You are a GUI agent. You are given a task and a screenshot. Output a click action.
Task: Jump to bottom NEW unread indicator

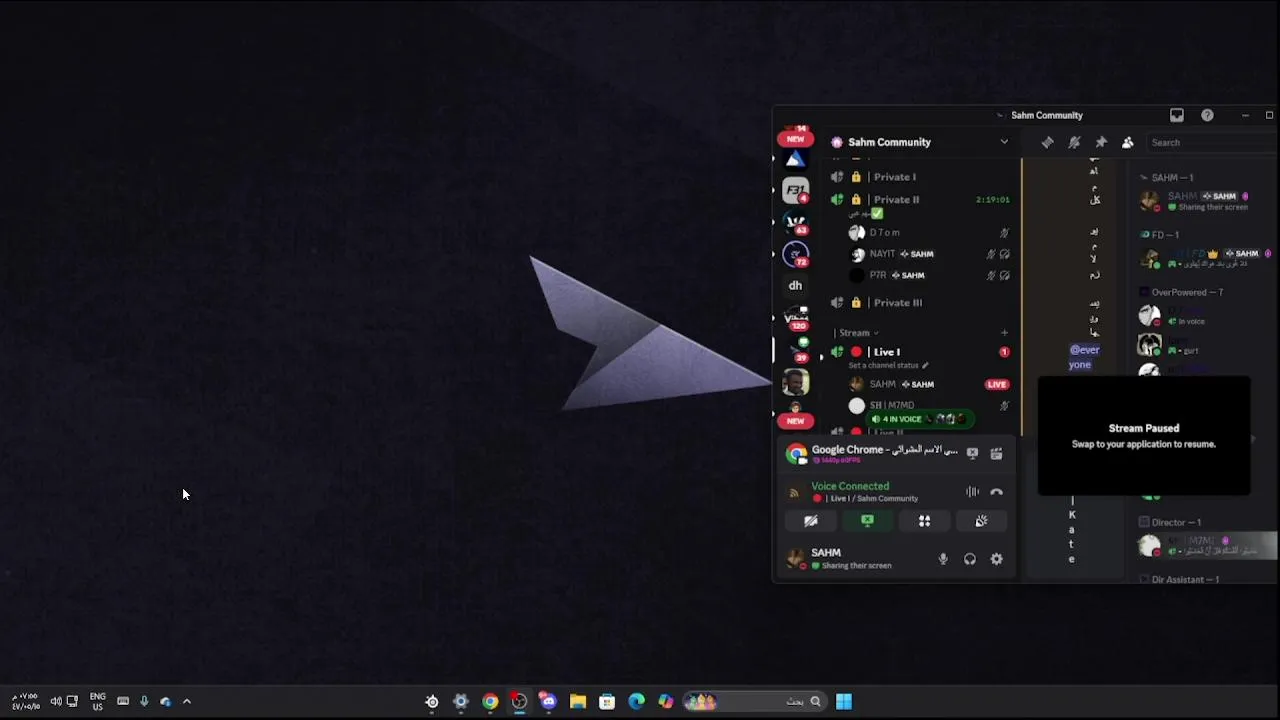coord(795,421)
